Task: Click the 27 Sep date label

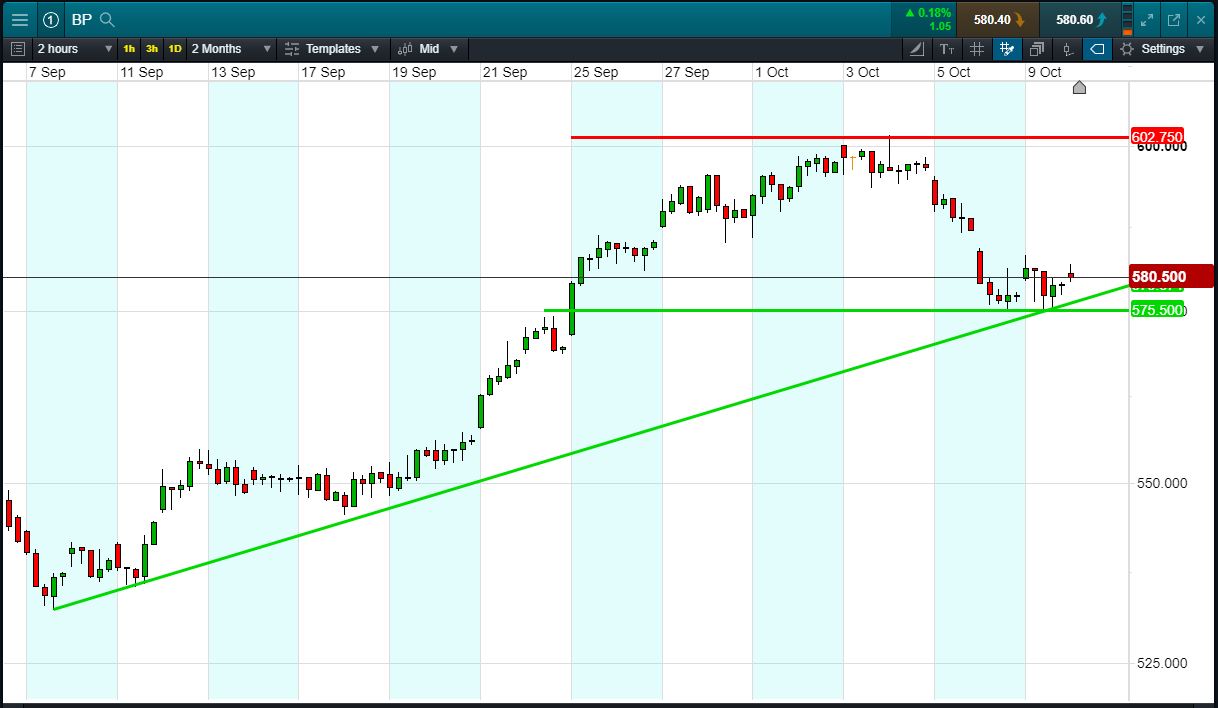Action: [x=687, y=72]
